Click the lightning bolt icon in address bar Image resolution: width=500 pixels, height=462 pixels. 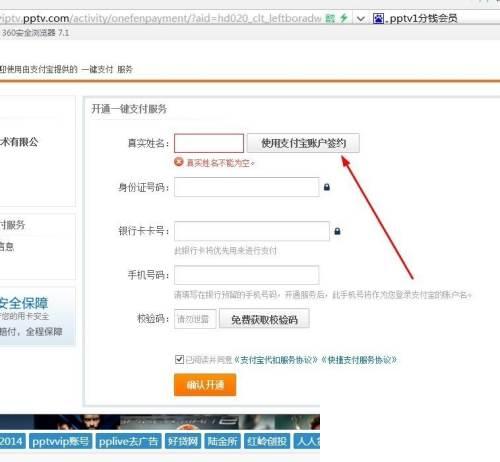(x=344, y=18)
